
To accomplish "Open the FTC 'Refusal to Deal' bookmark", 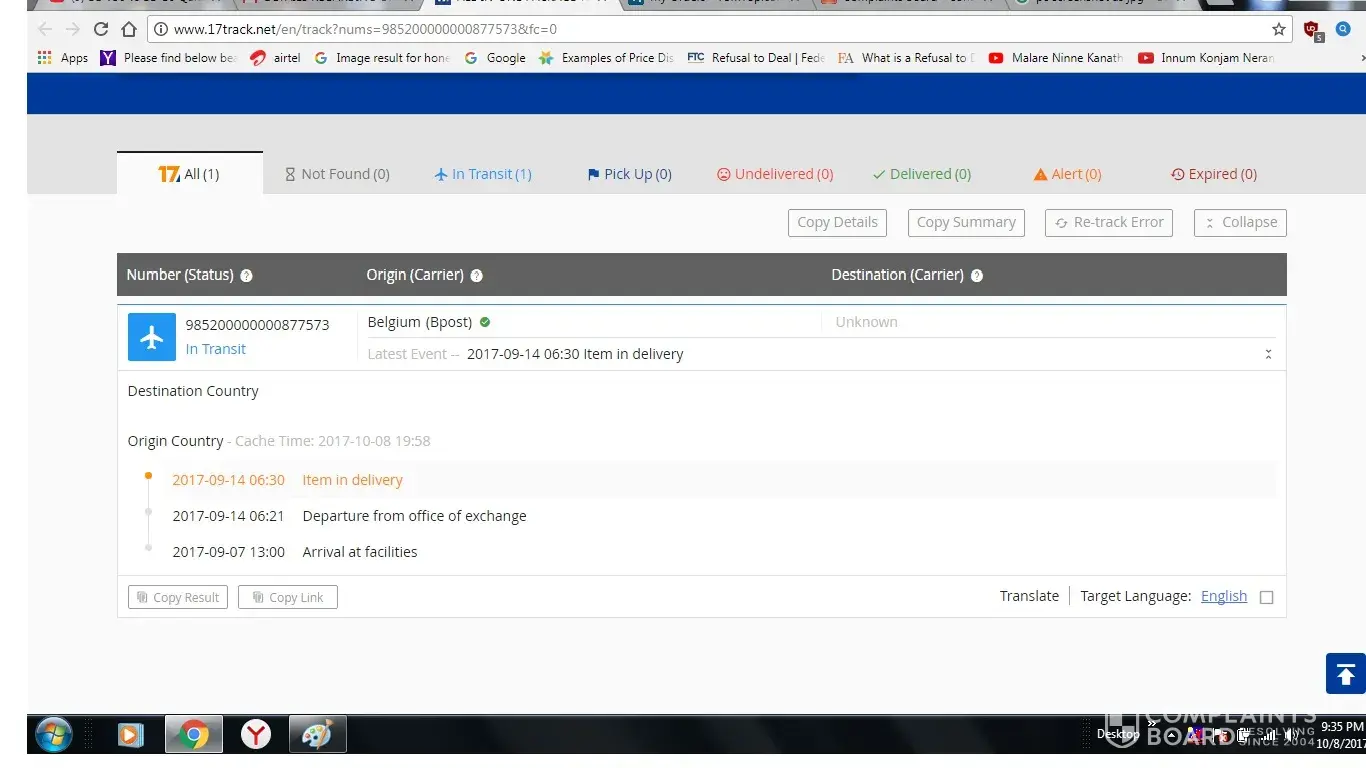I will (x=756, y=58).
